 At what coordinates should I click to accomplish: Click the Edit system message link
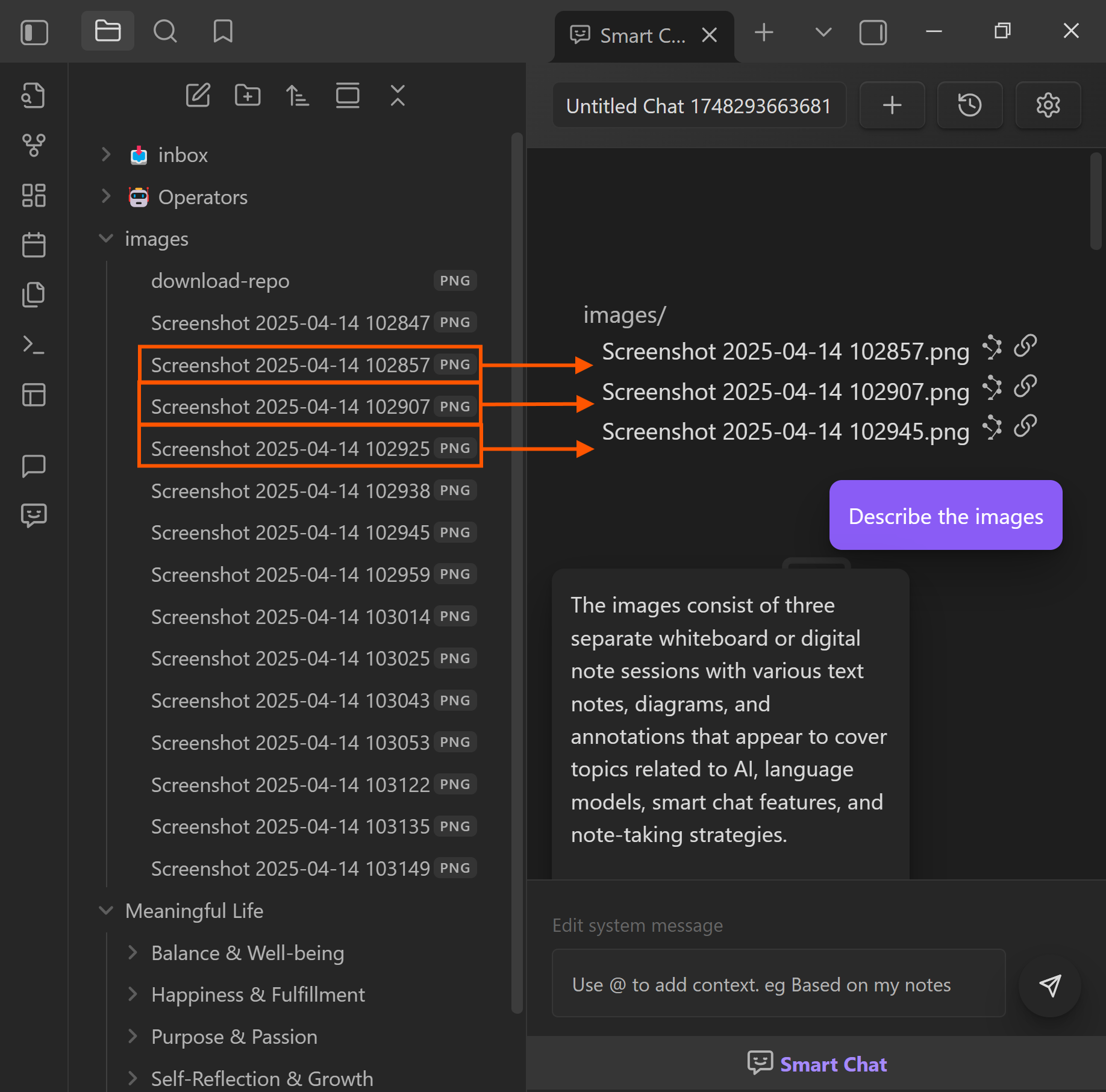click(637, 925)
